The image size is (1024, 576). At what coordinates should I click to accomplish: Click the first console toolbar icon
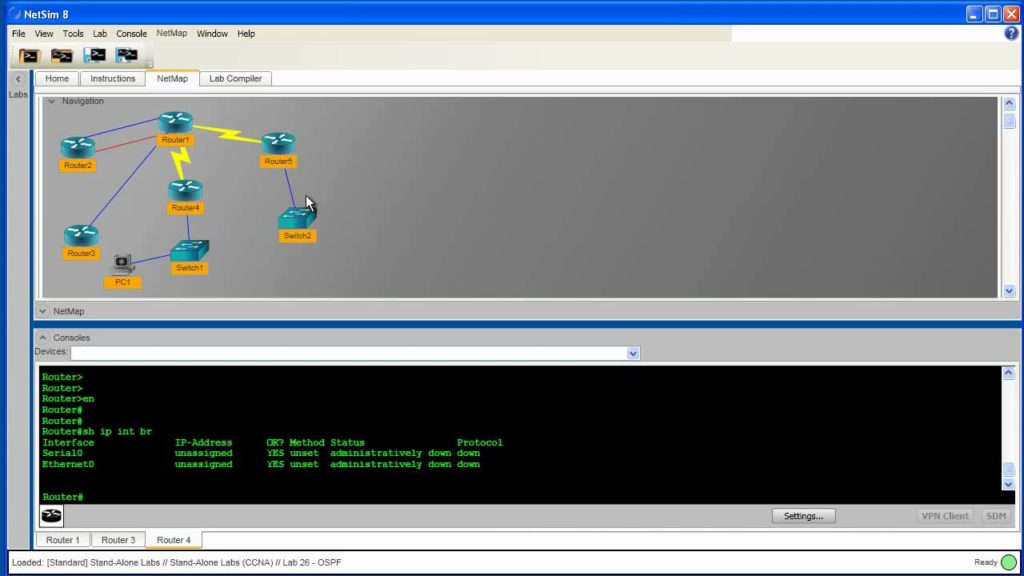[x=29, y=56]
